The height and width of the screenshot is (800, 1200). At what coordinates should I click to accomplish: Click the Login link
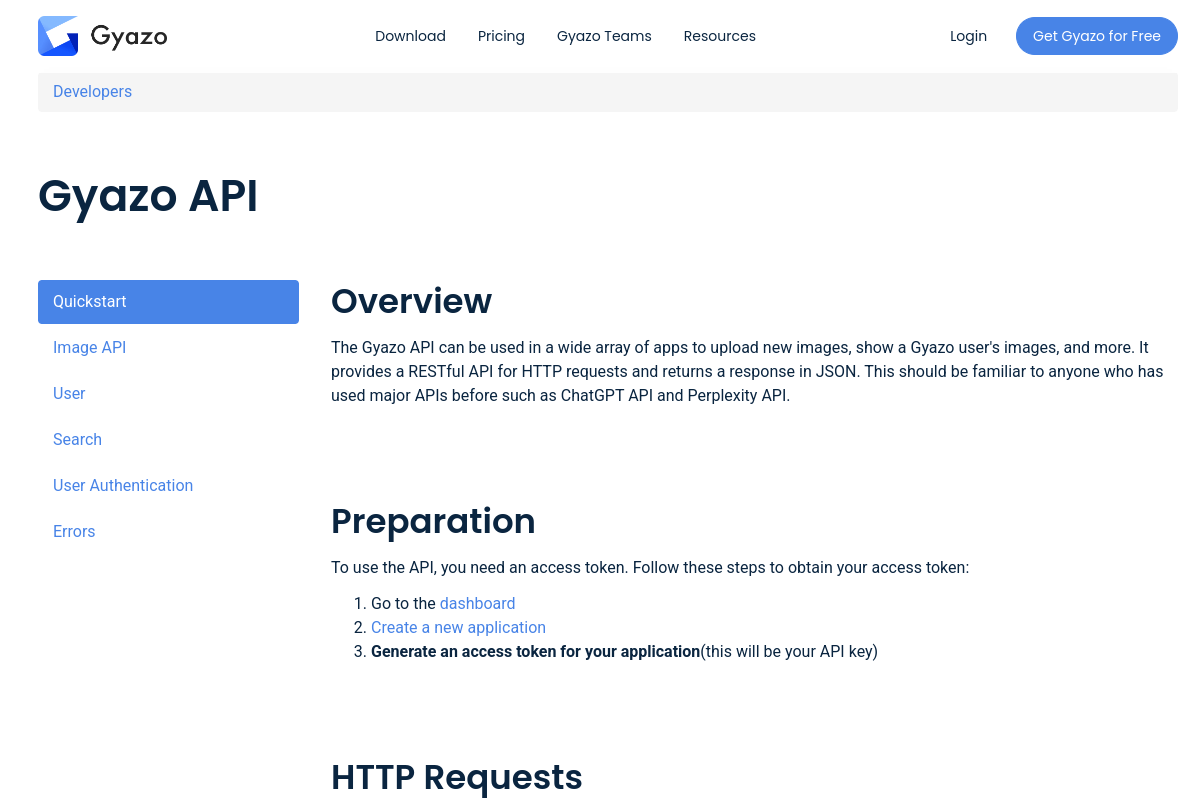point(968,36)
